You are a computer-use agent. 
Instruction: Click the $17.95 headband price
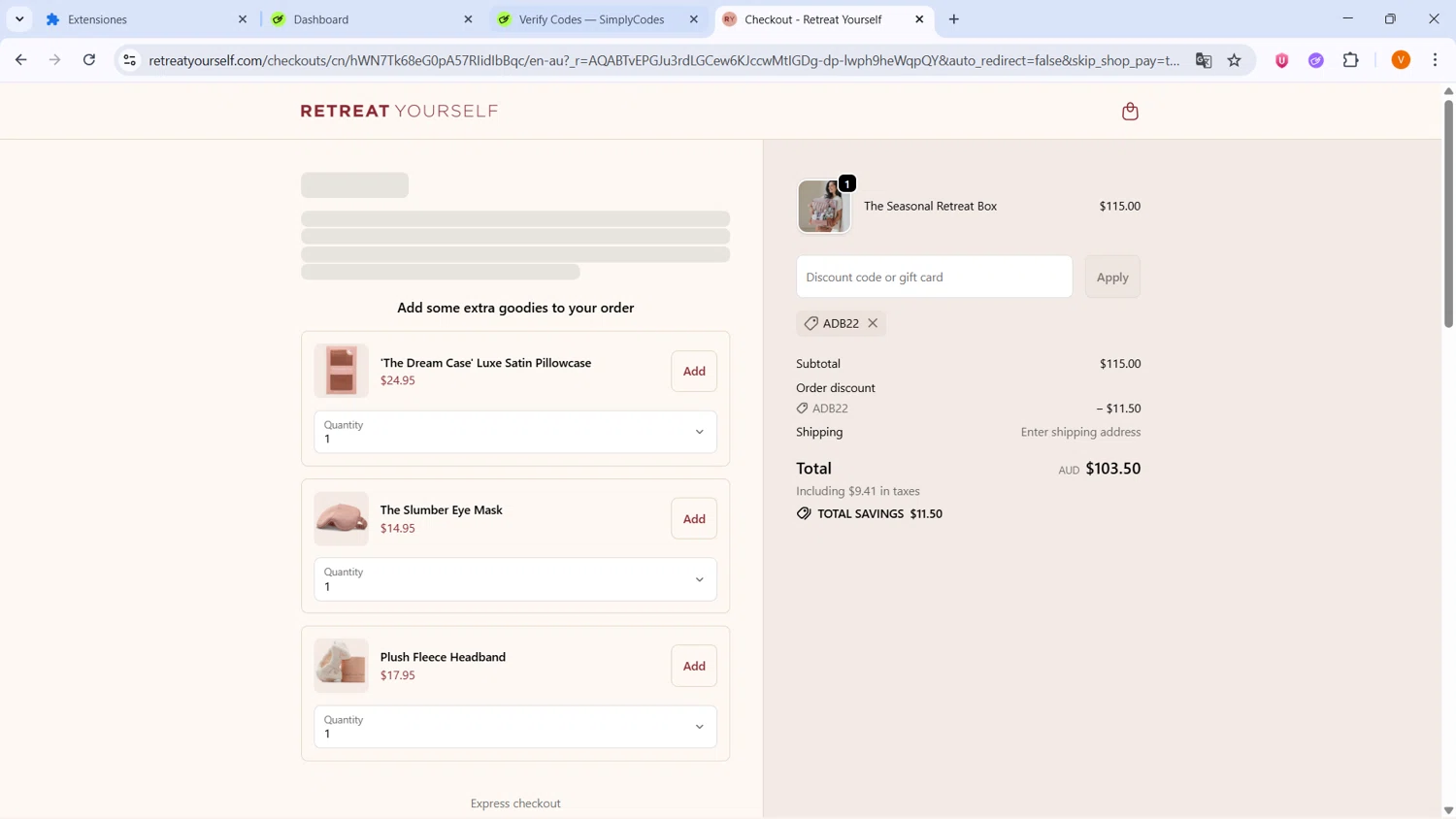click(x=398, y=675)
